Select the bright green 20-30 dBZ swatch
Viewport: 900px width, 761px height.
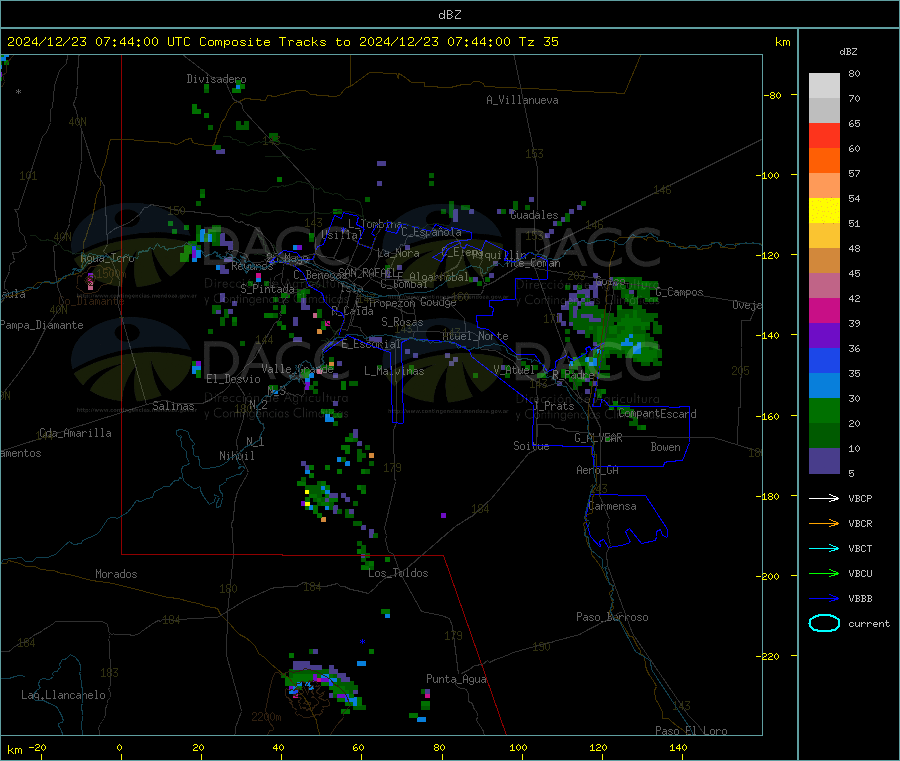click(824, 411)
